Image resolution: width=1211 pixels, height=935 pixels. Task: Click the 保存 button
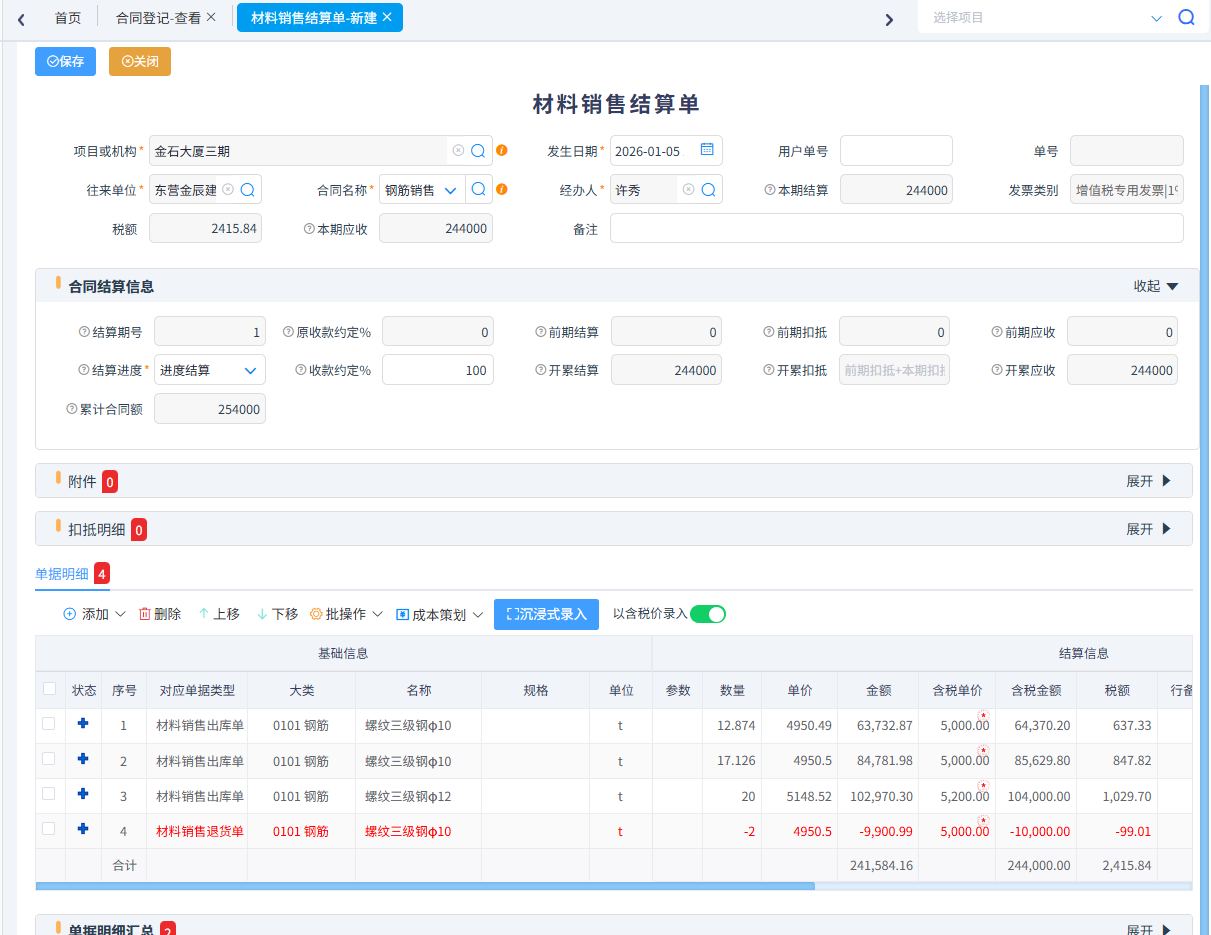click(65, 62)
